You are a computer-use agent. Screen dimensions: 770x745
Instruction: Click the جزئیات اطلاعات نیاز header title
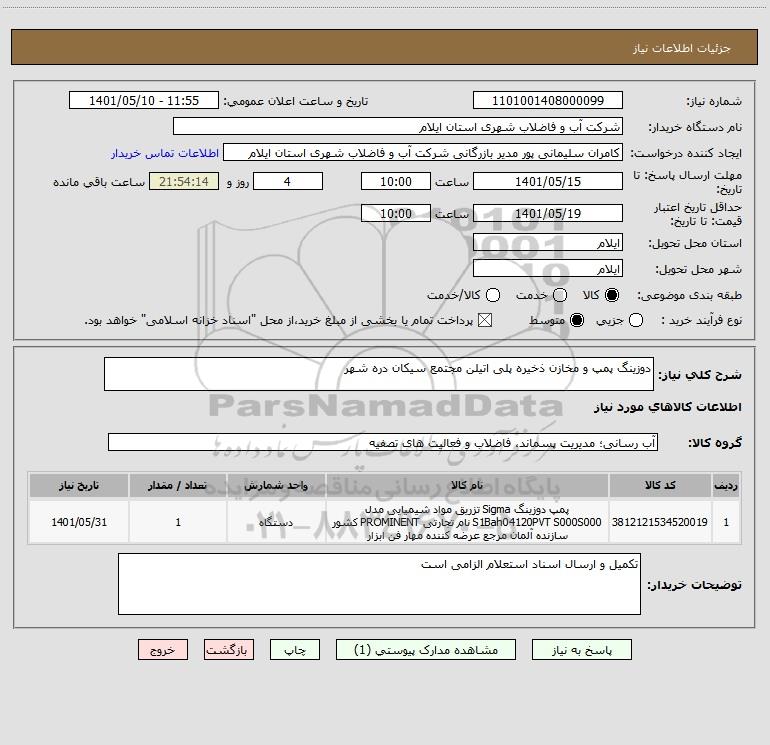(682, 48)
